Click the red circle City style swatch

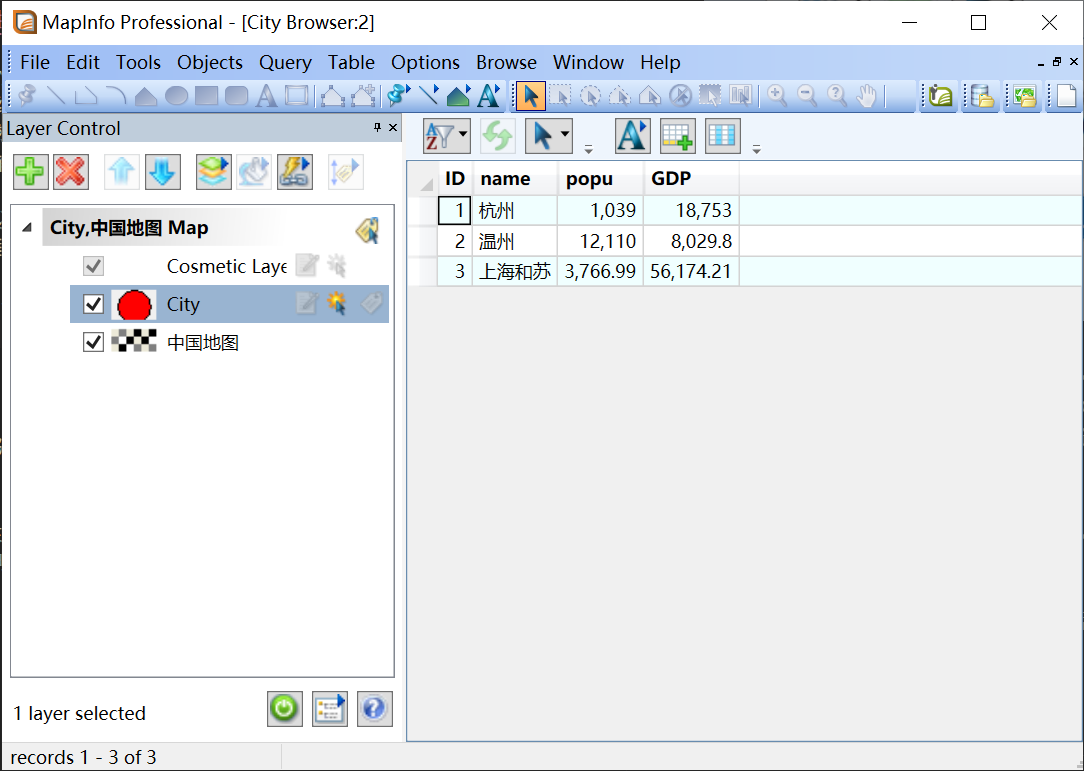coord(134,304)
